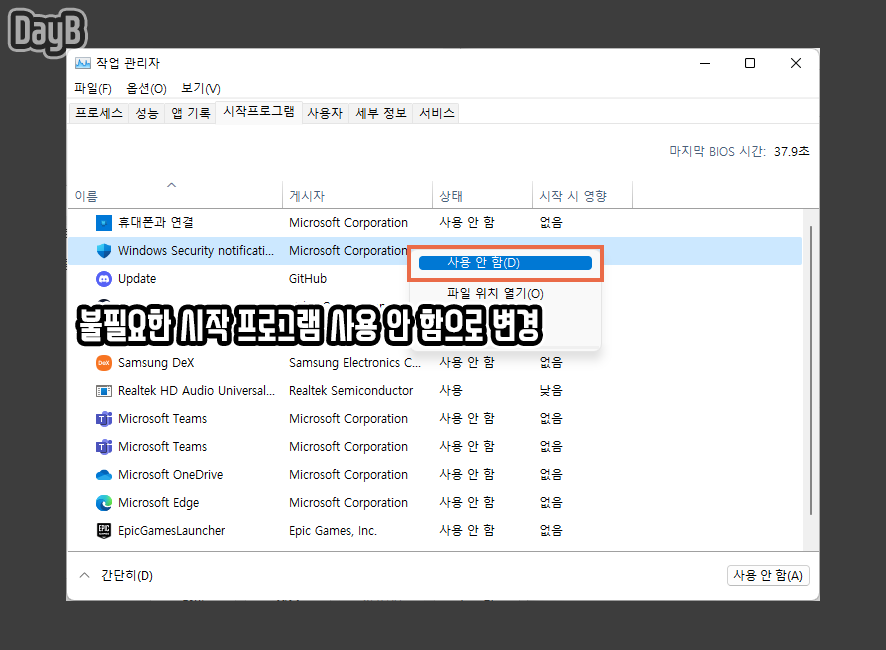Open the 파일(F) menu
The image size is (886, 650).
[93, 89]
